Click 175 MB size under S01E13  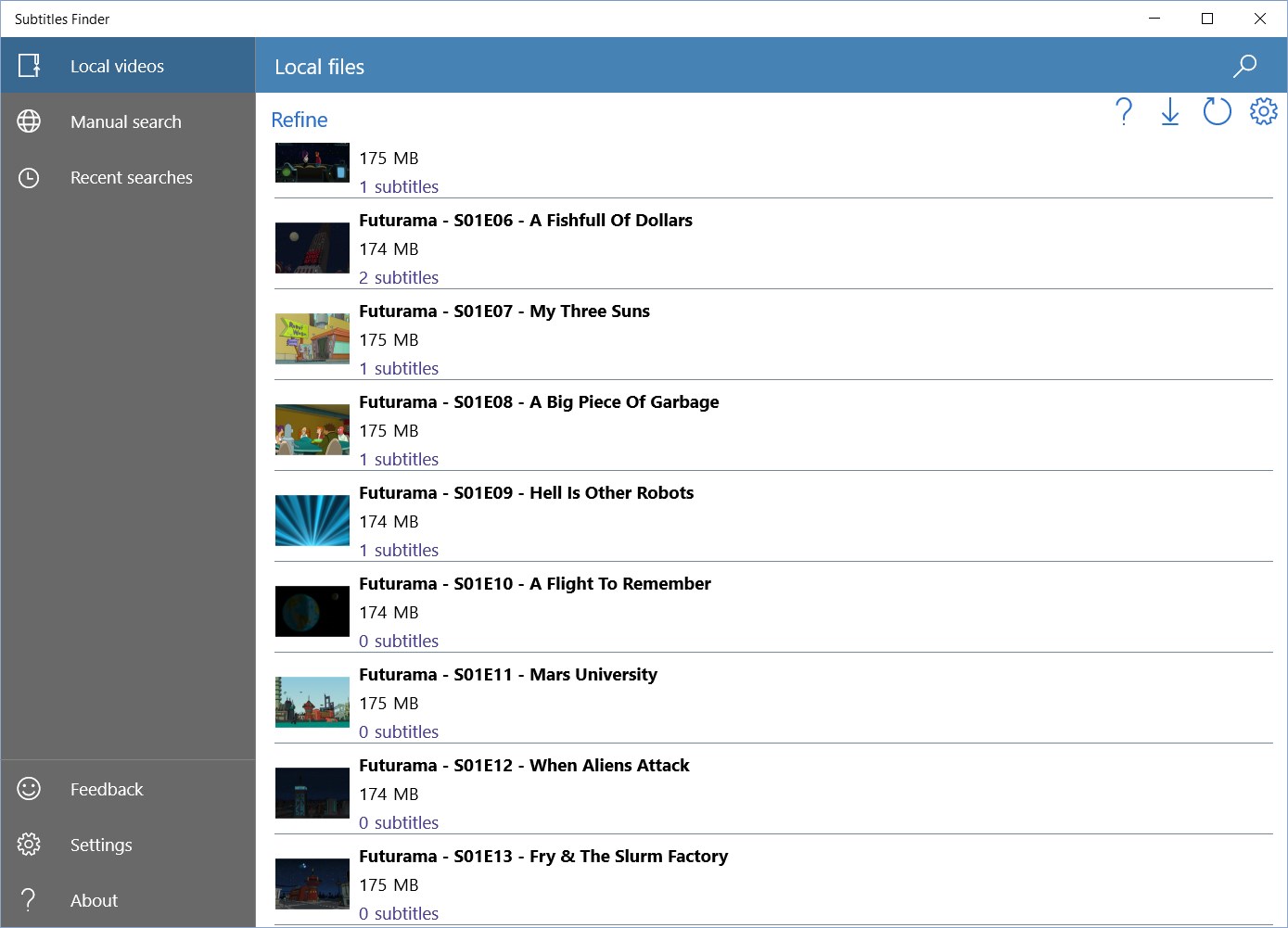pyautogui.click(x=389, y=884)
